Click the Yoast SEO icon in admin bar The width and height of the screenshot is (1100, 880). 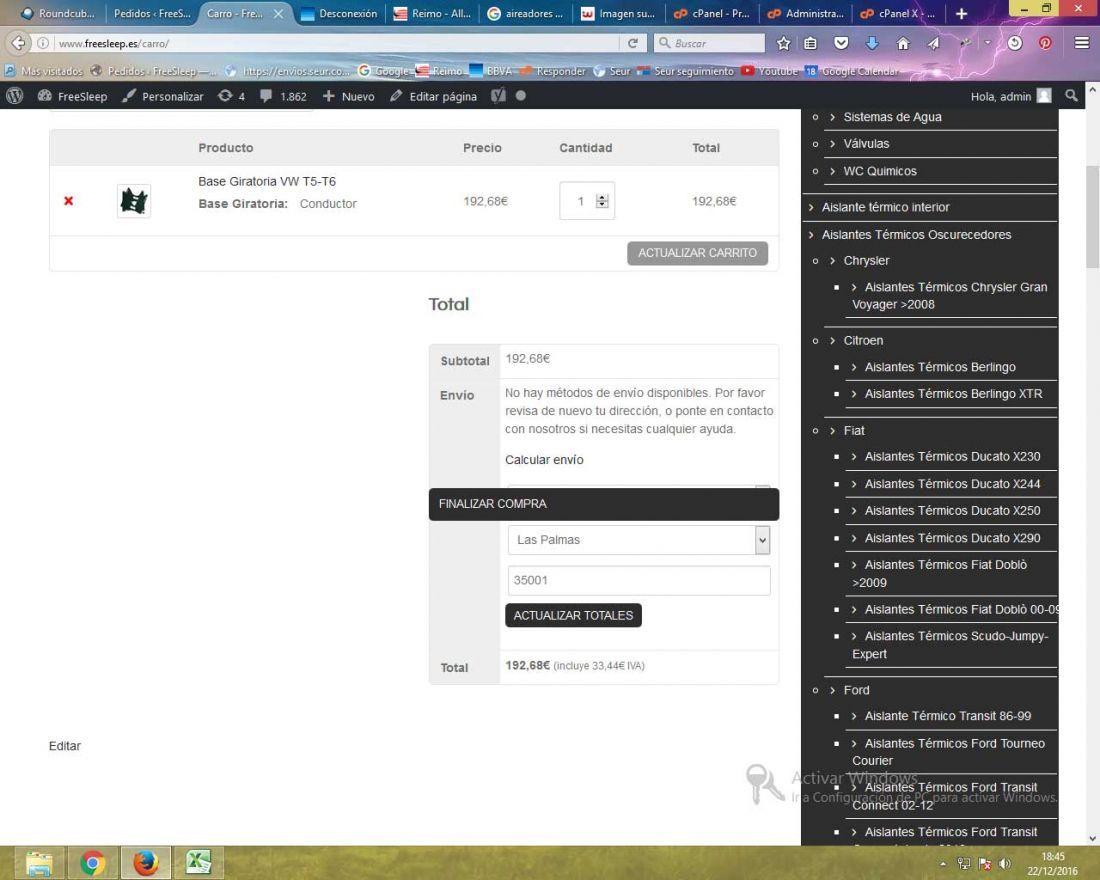(x=498, y=96)
